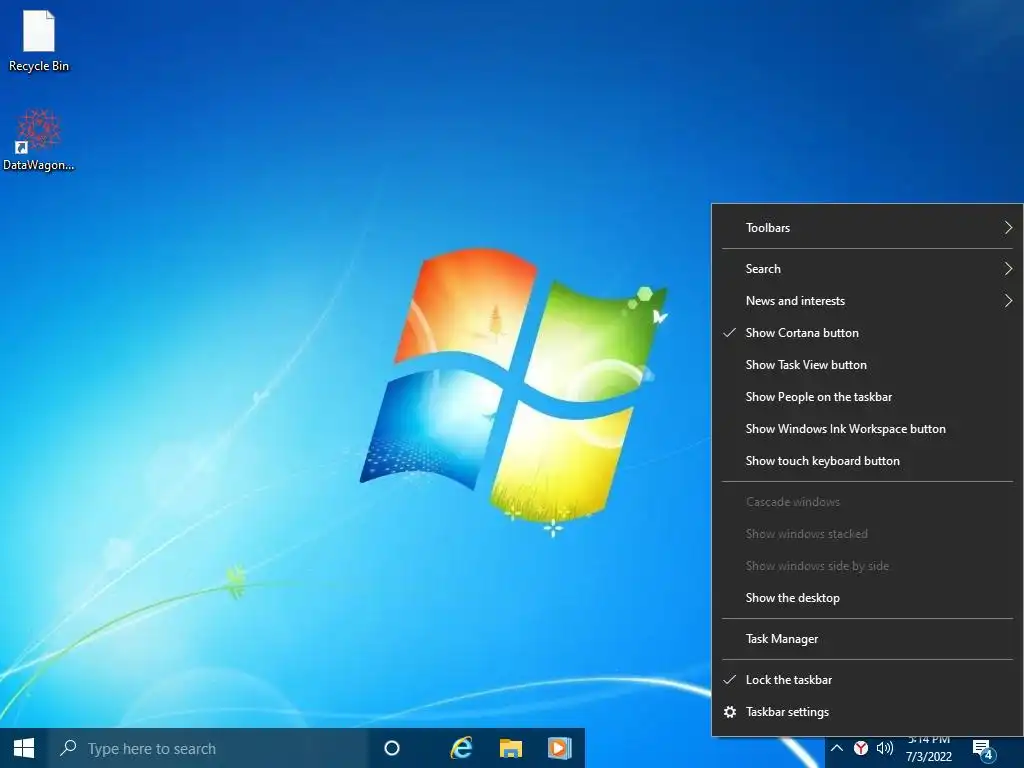1024x768 pixels.
Task: Open the red Y system tray icon
Action: (x=861, y=748)
